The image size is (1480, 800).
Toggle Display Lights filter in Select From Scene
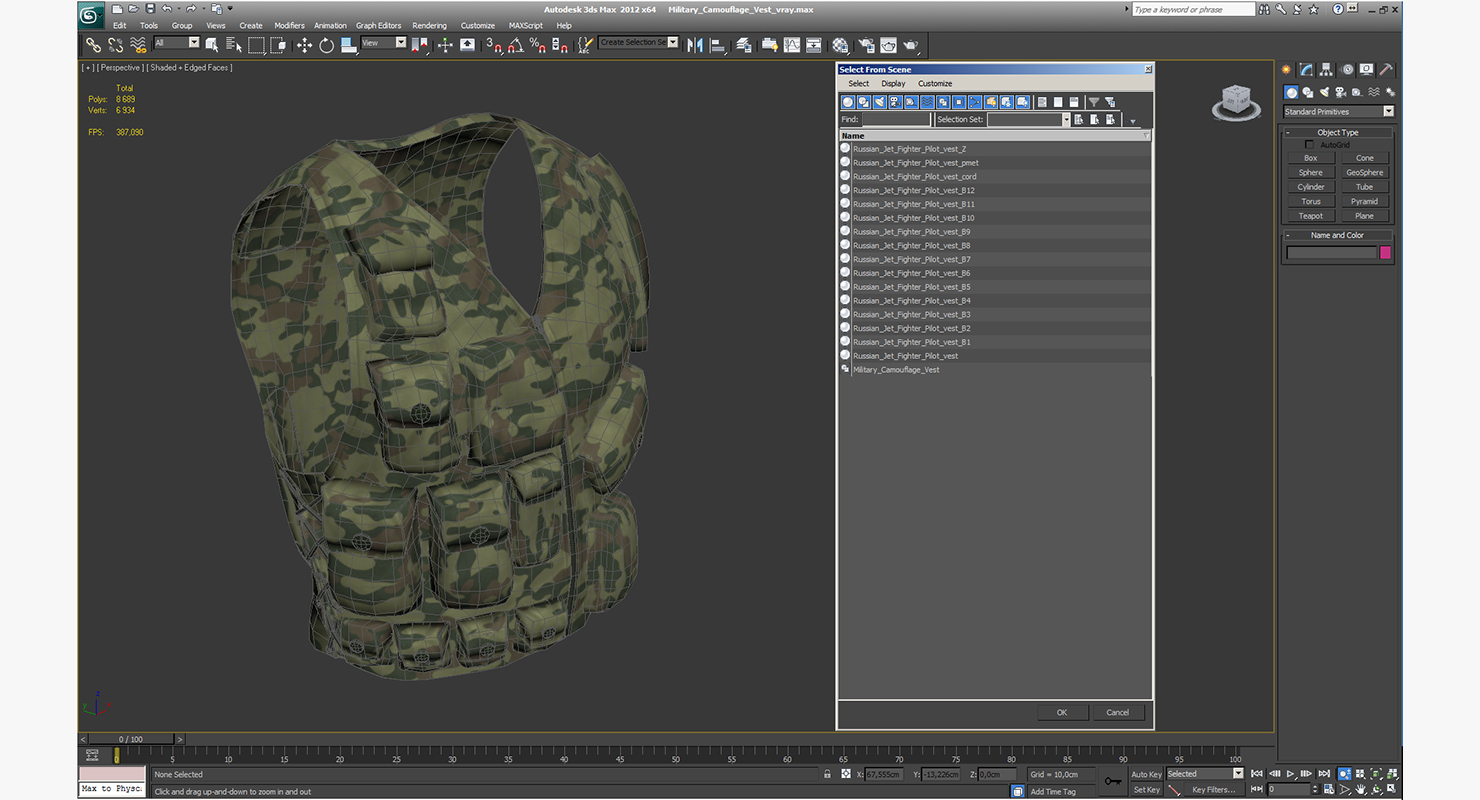coord(879,102)
